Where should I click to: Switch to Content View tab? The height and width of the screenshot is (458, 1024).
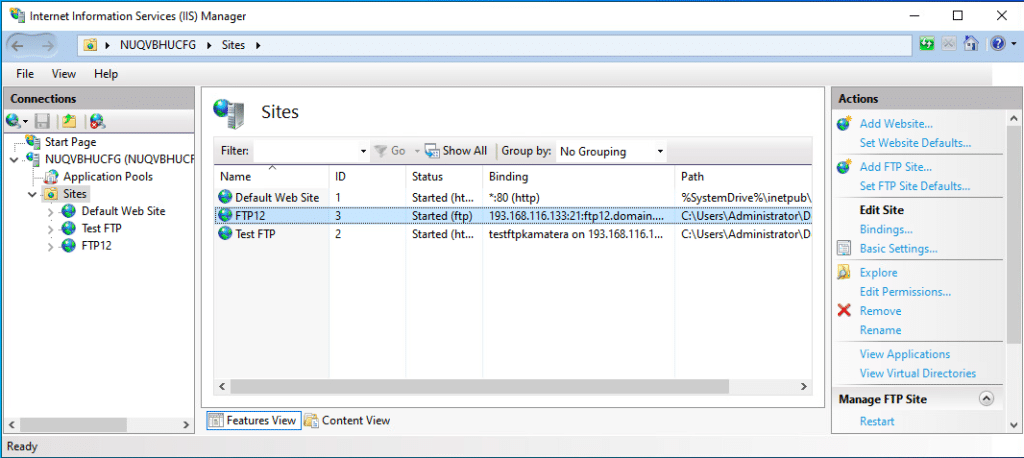[x=347, y=420]
